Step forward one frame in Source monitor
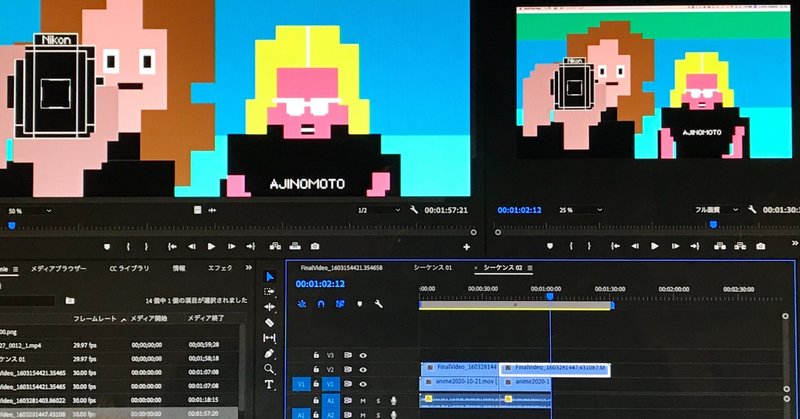Image resolution: width=800 pixels, height=419 pixels. click(231, 247)
